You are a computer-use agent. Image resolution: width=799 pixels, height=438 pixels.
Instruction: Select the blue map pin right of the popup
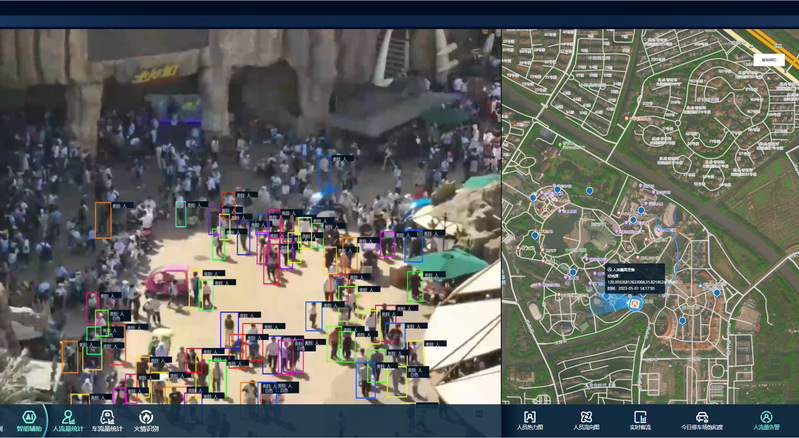(716, 292)
